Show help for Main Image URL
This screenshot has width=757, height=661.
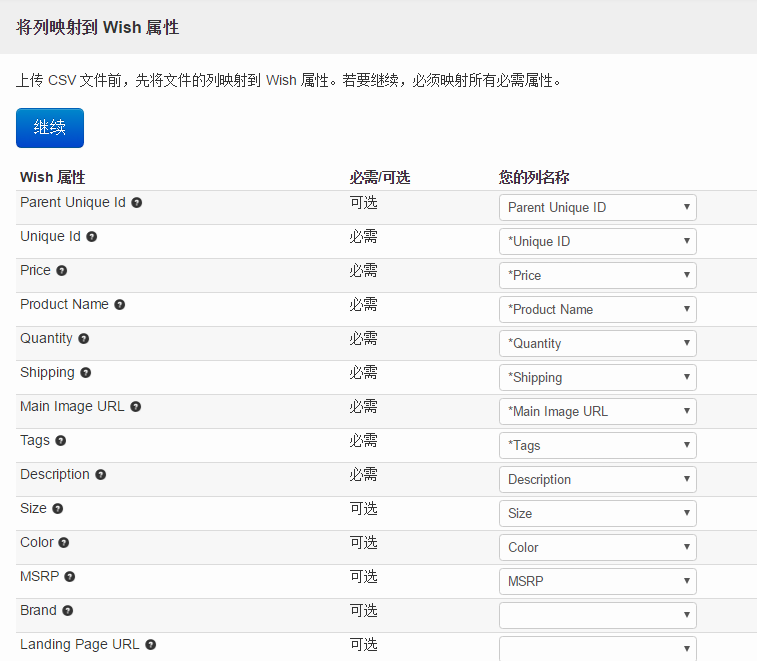tap(136, 407)
